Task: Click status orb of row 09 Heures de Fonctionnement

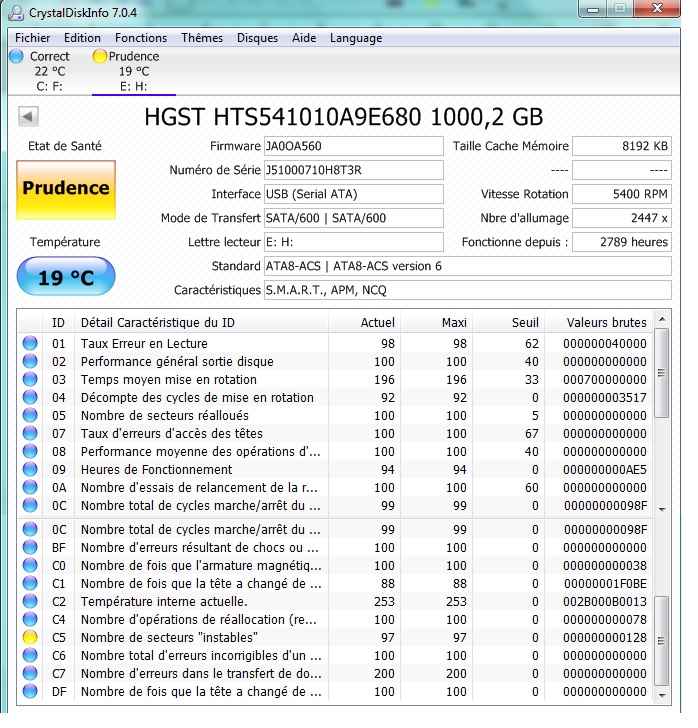Action: pos(30,469)
